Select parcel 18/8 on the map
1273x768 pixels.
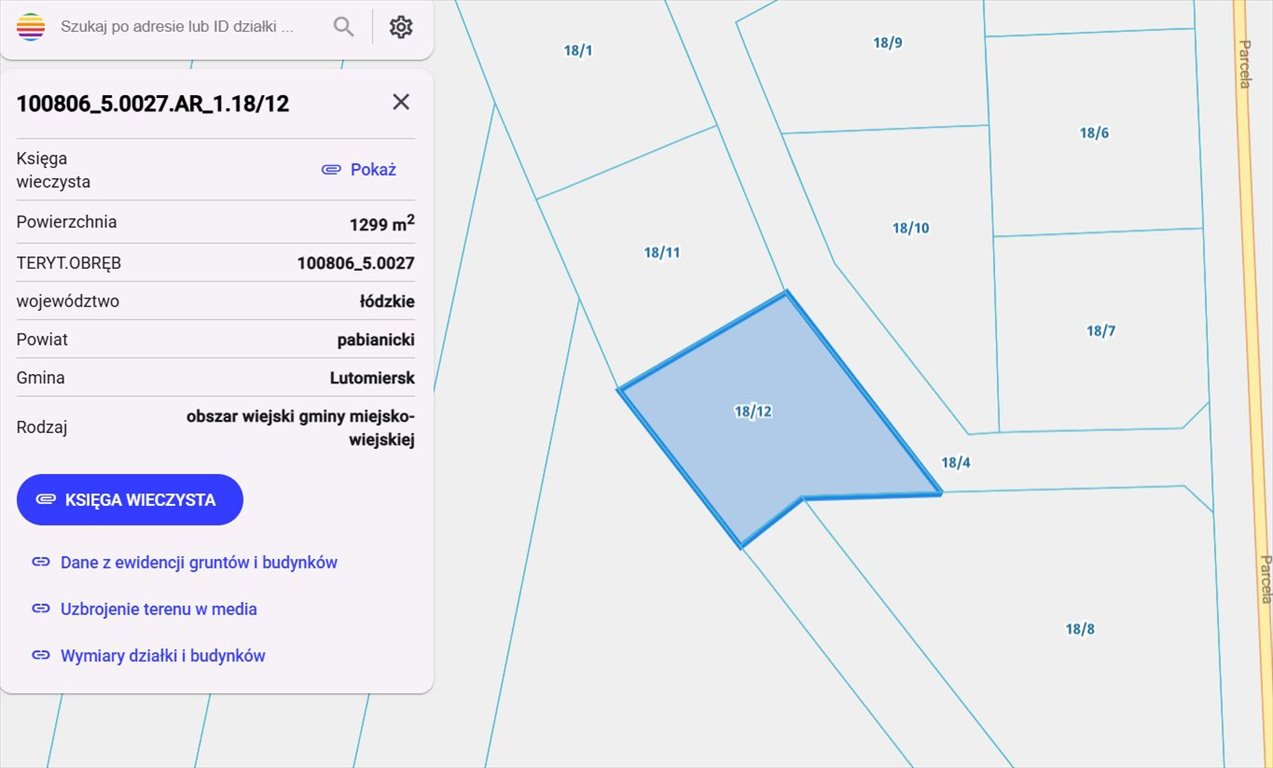1079,629
